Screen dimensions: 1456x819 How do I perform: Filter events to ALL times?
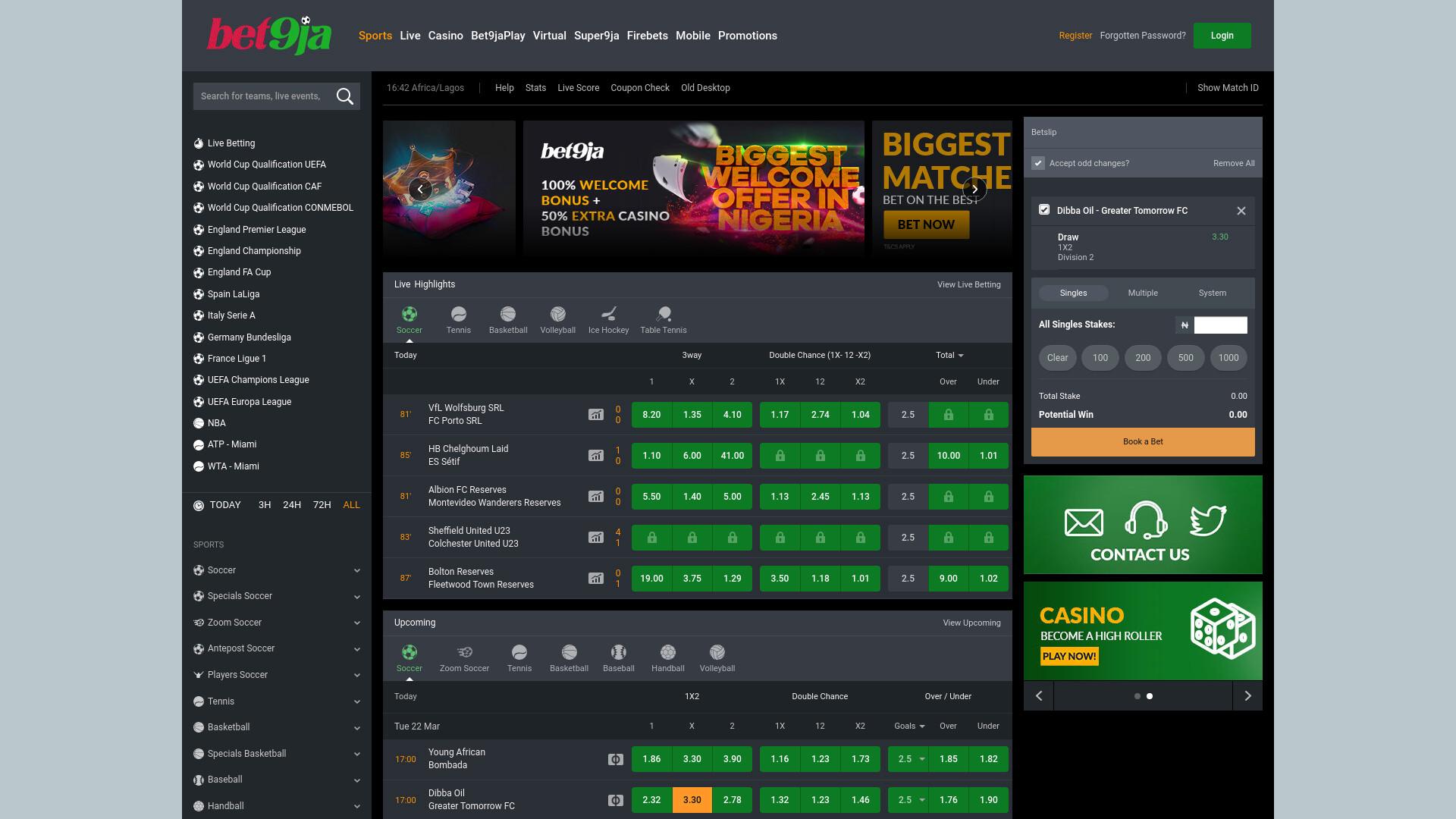(x=352, y=505)
